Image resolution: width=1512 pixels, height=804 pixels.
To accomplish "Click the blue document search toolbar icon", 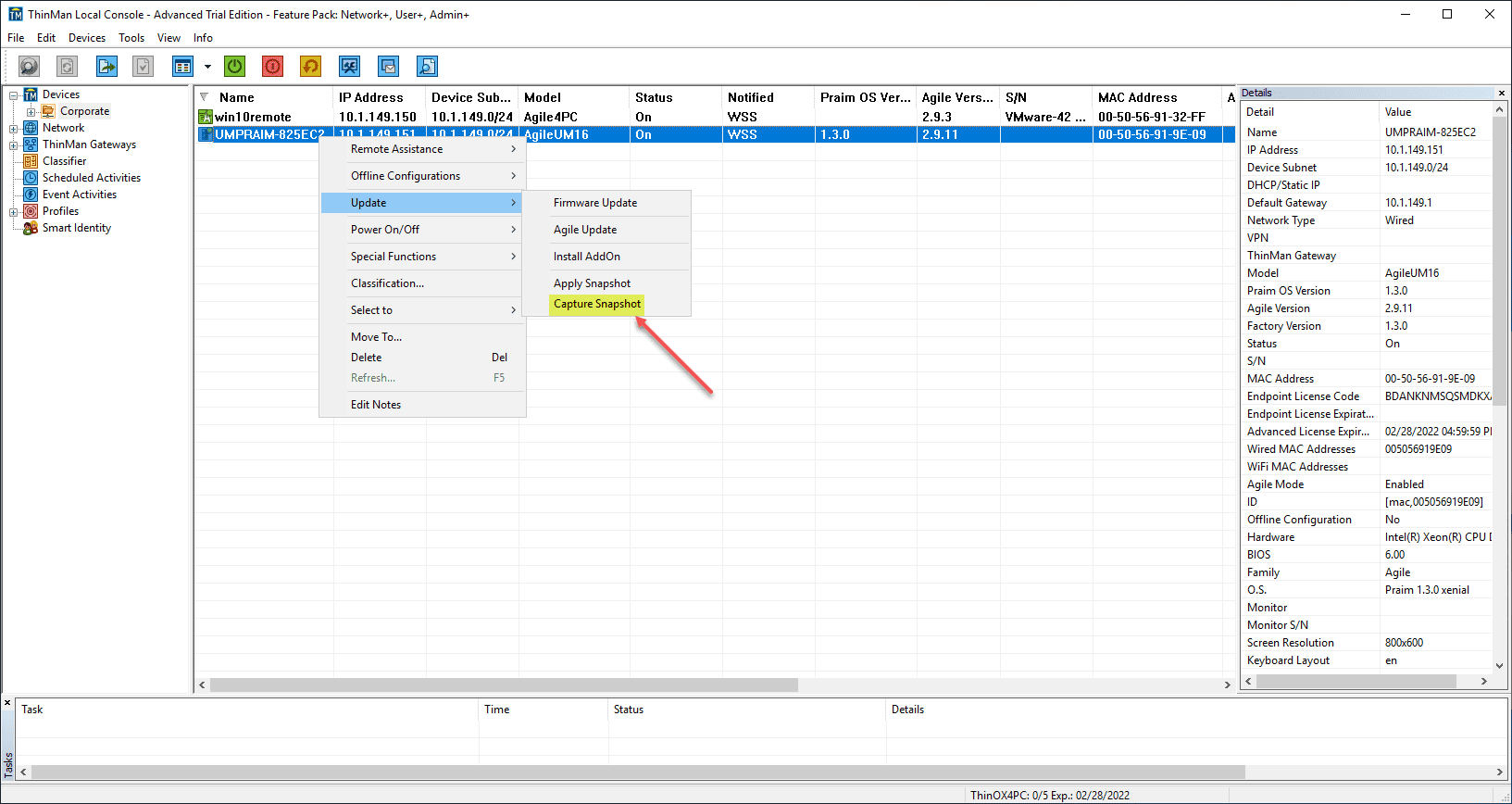I will tap(427, 67).
